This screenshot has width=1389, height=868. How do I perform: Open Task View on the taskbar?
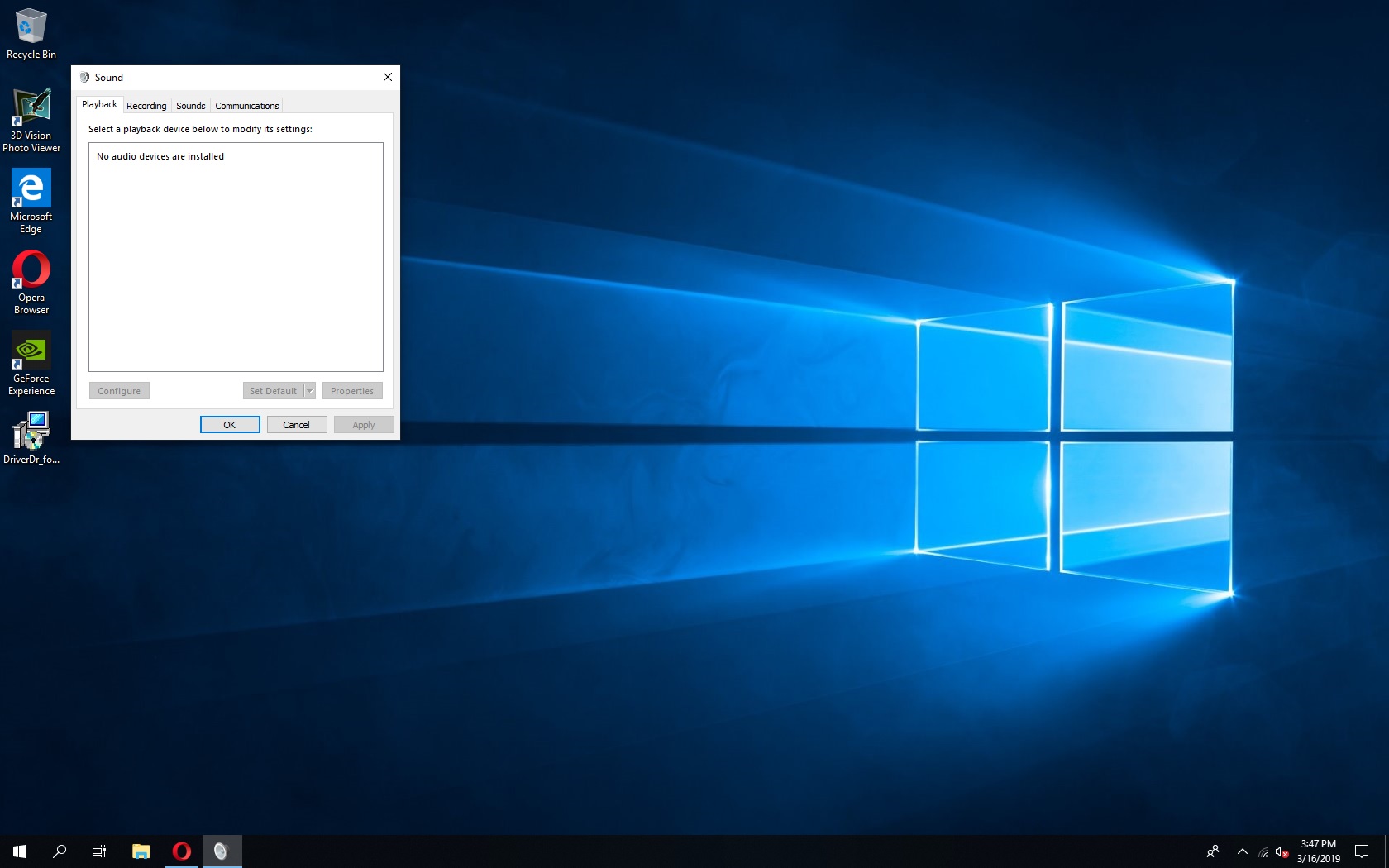point(99,851)
